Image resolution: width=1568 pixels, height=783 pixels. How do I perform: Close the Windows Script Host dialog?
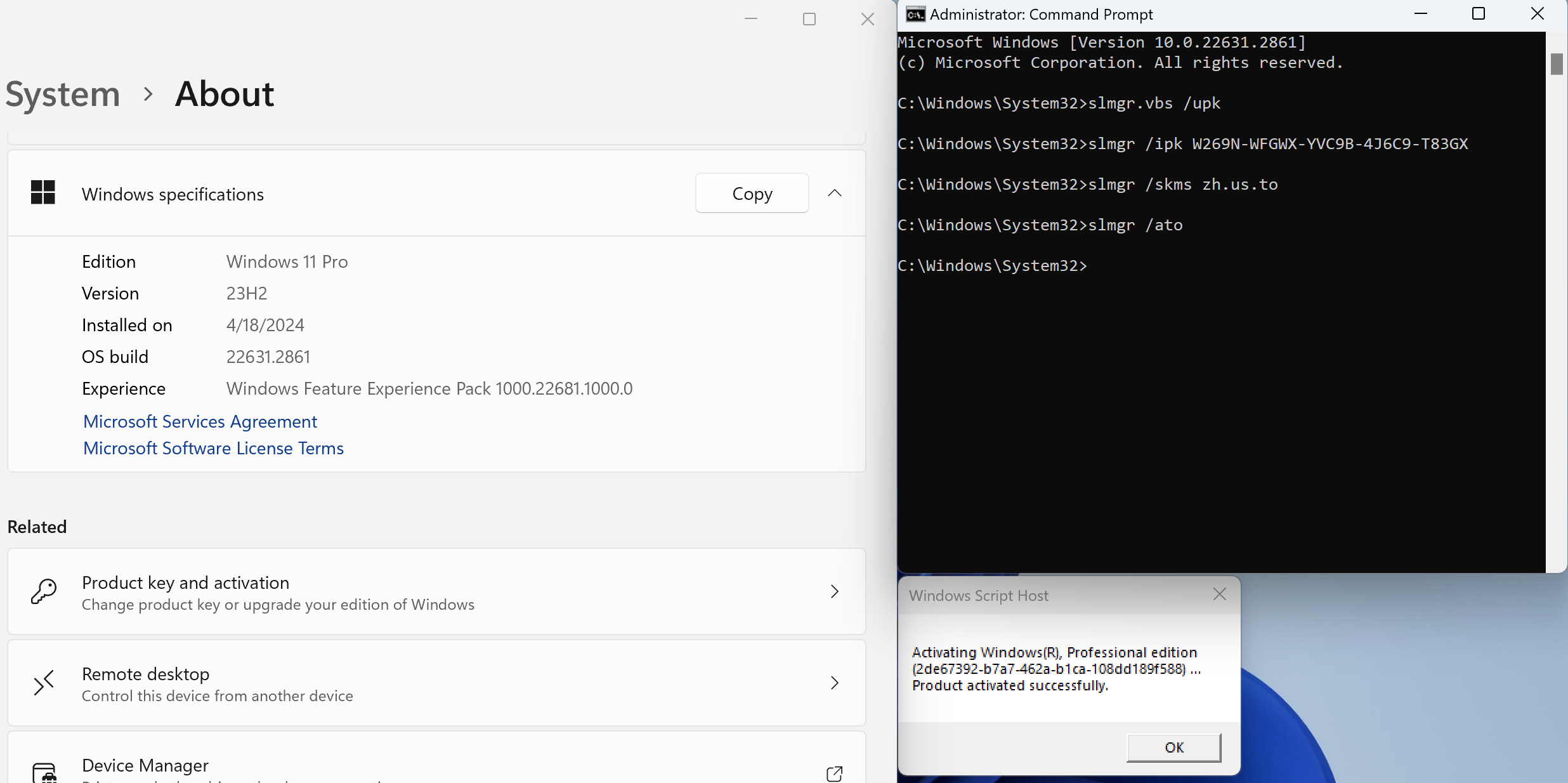tap(1219, 595)
